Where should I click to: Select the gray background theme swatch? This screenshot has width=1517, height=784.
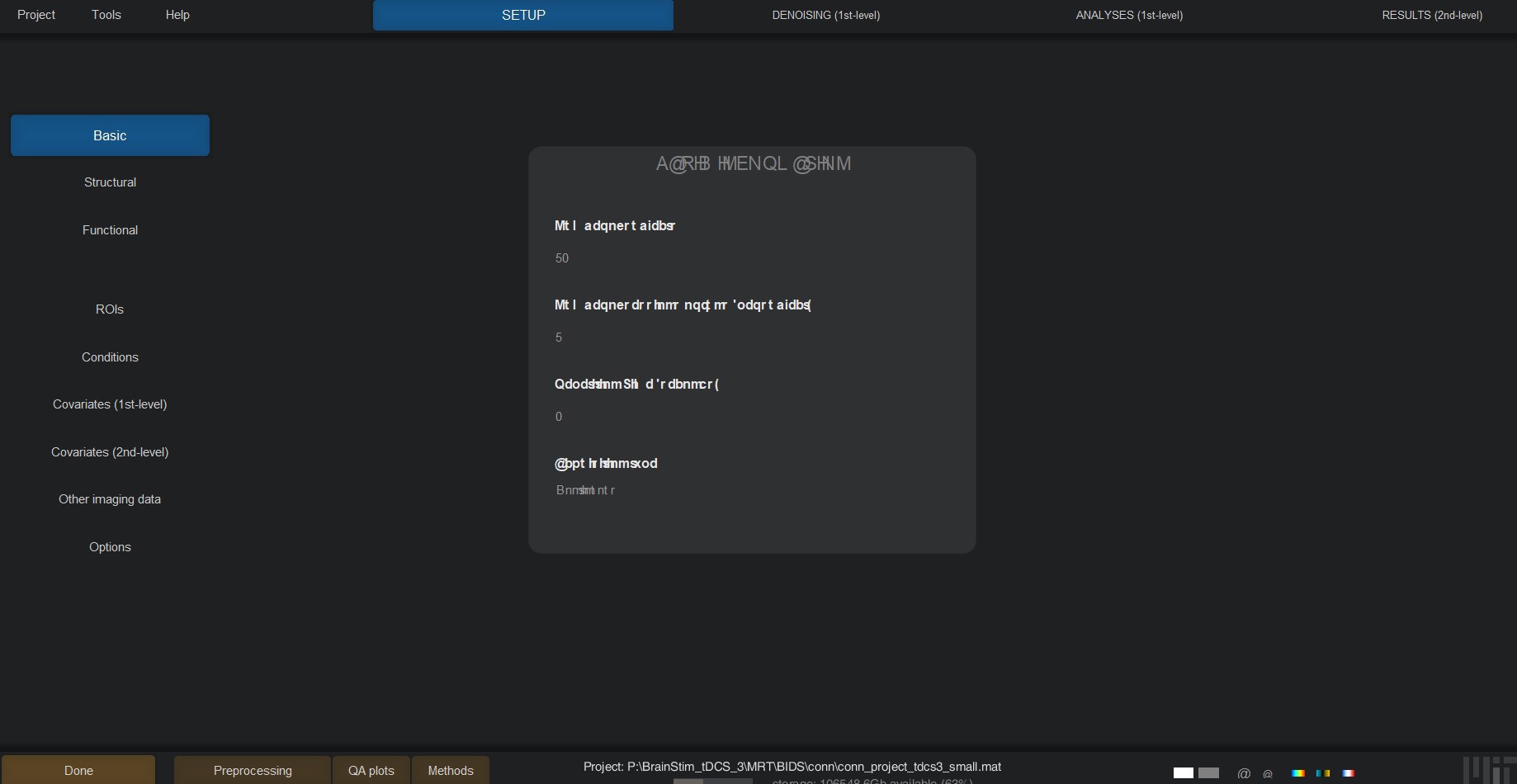click(x=1208, y=773)
